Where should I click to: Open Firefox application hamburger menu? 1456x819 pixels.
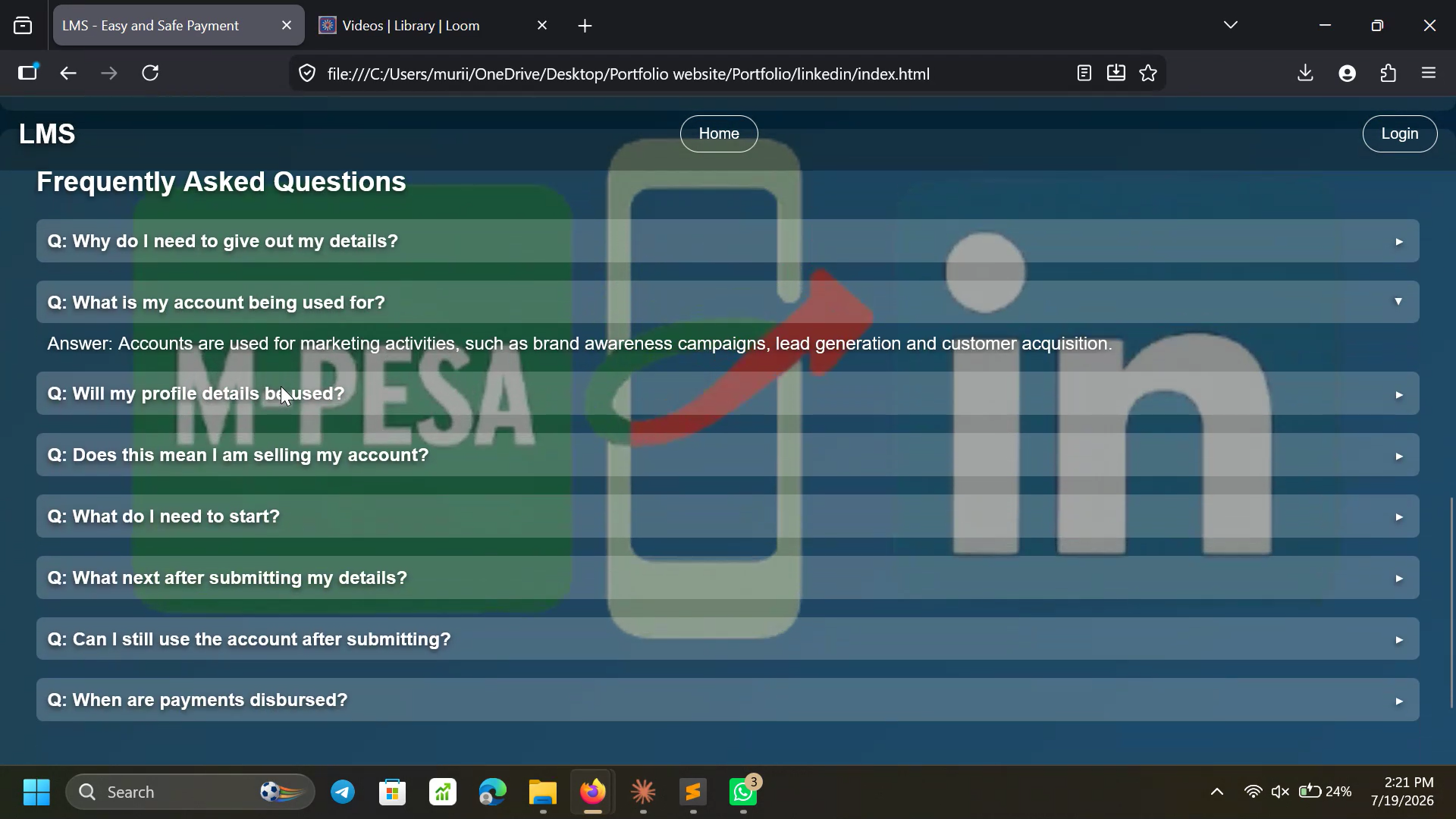pyautogui.click(x=1429, y=73)
